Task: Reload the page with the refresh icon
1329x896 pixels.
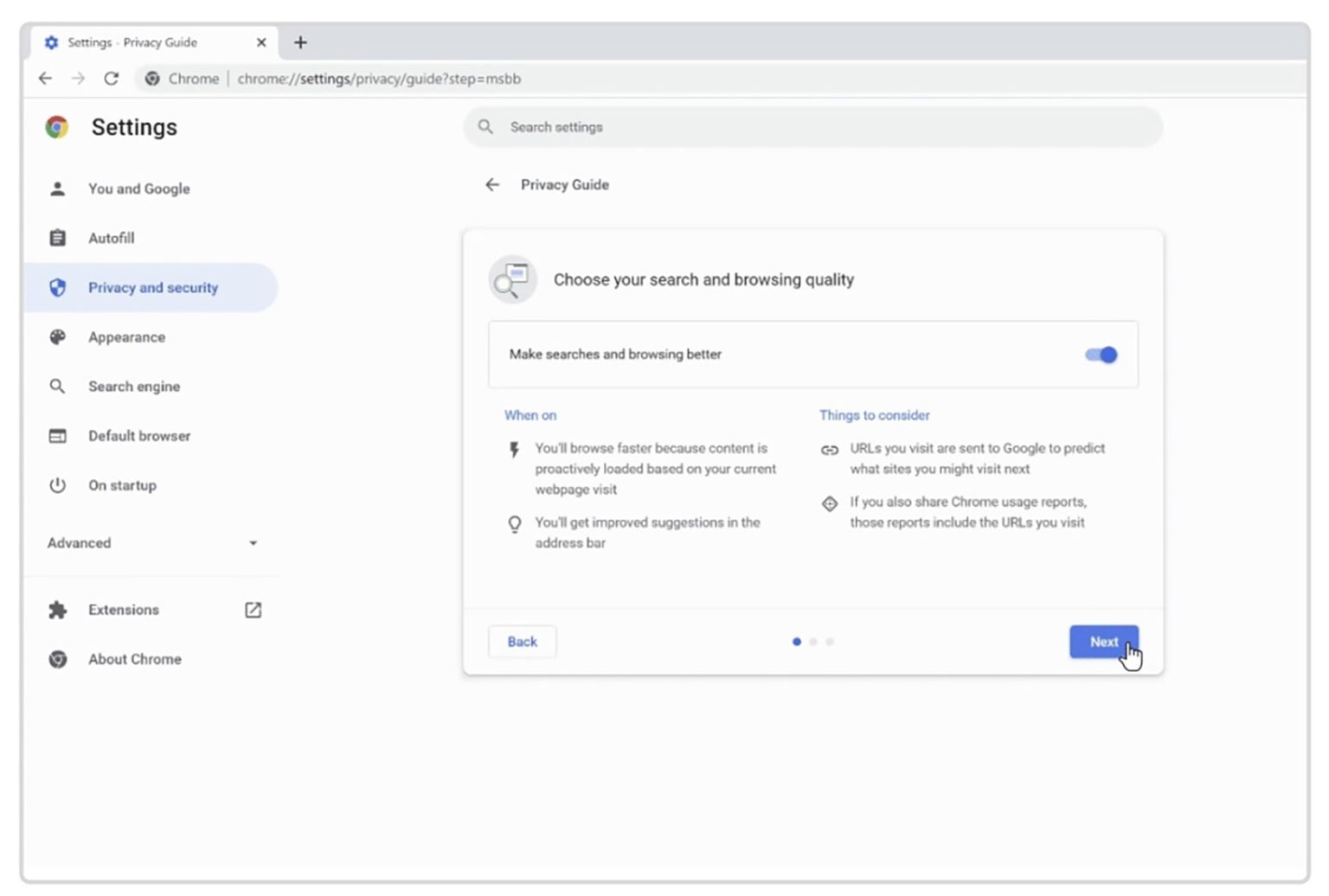Action: click(x=112, y=79)
